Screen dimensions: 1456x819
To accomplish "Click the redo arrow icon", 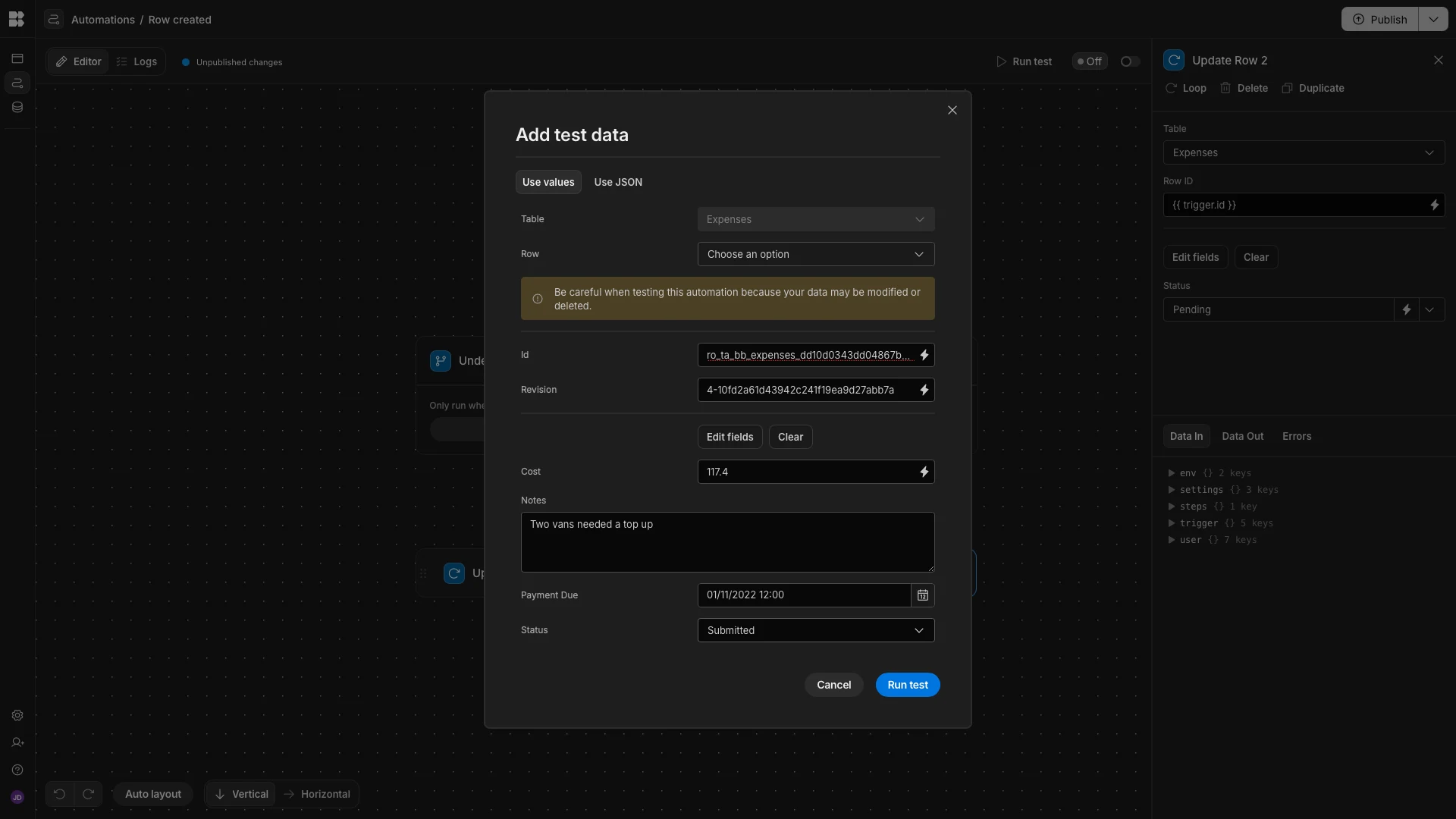I will [x=88, y=794].
